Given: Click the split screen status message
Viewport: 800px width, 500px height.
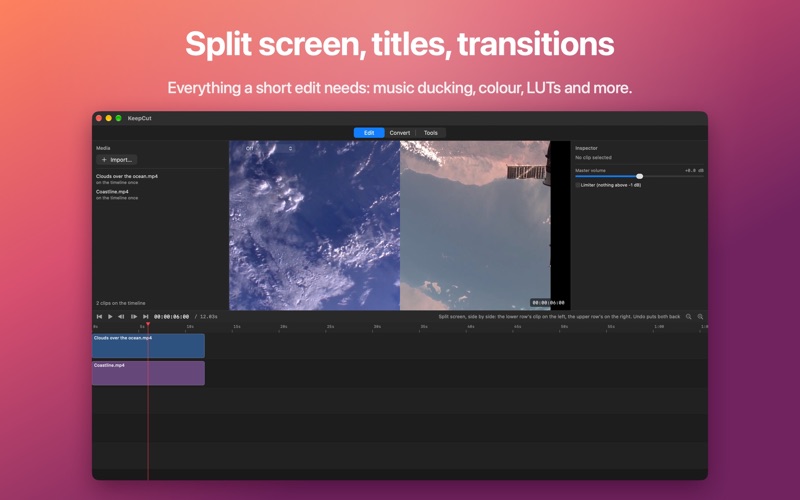Looking at the screenshot, I should point(559,316).
